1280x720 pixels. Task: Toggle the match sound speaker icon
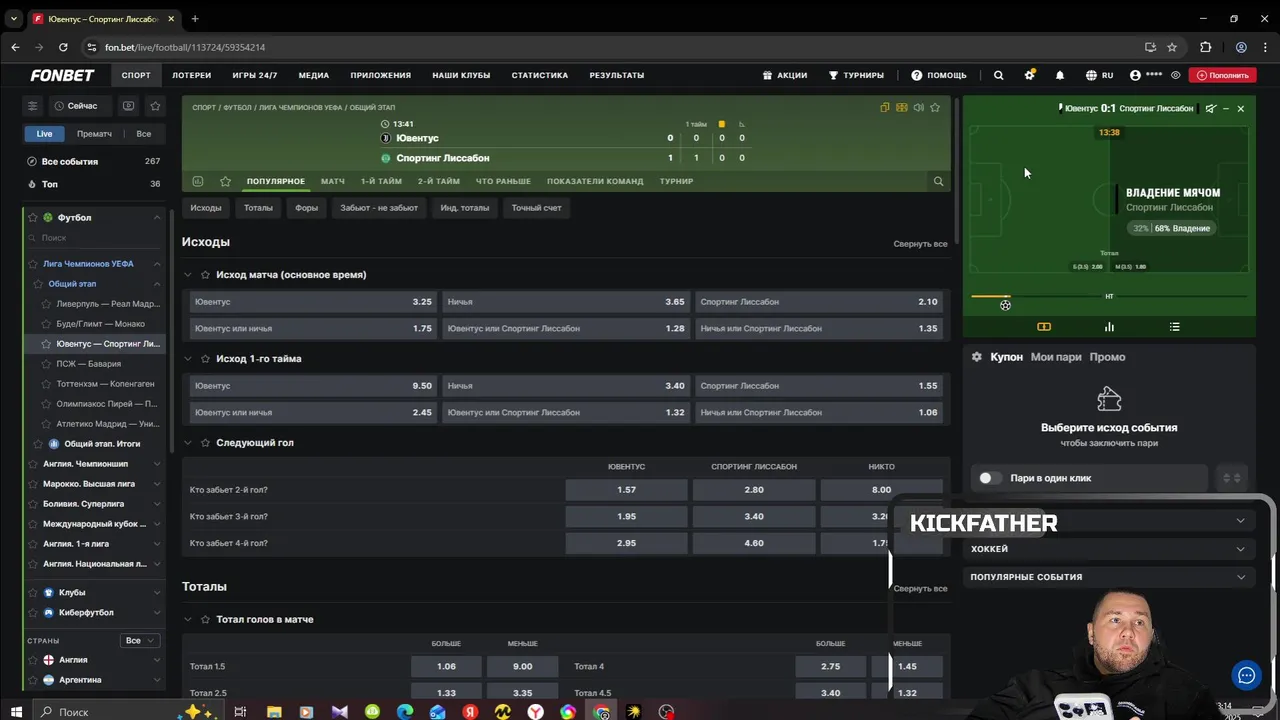pyautogui.click(x=918, y=107)
